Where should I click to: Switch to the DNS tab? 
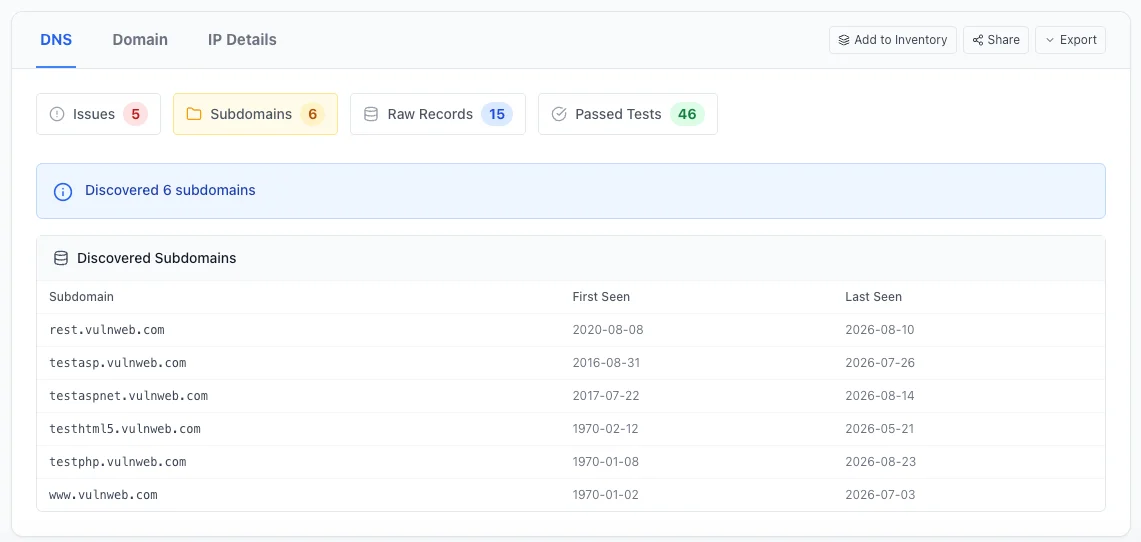(x=56, y=40)
